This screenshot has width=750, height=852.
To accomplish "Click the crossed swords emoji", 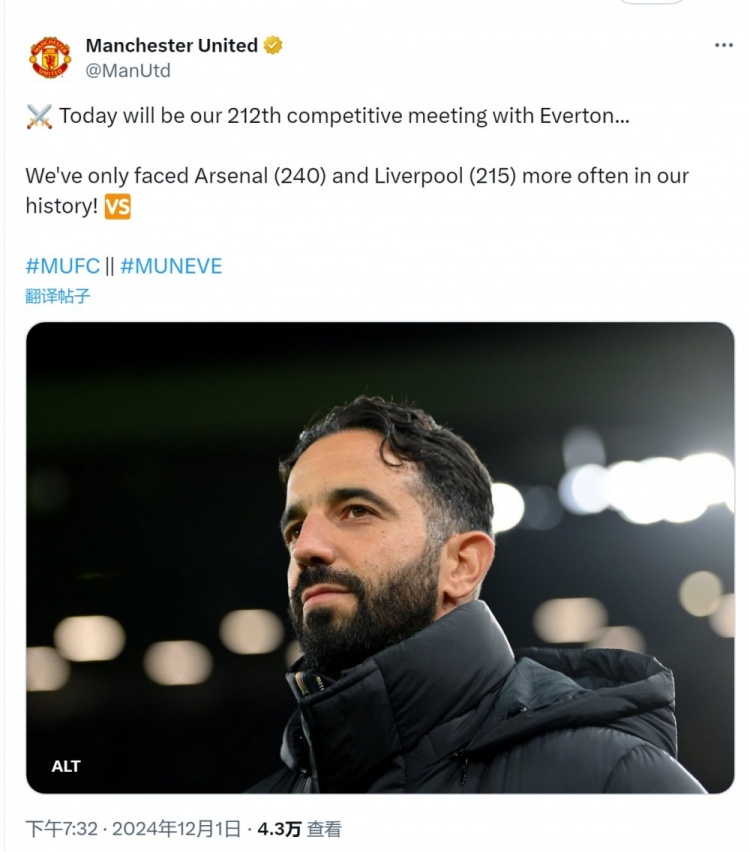I will (39, 116).
